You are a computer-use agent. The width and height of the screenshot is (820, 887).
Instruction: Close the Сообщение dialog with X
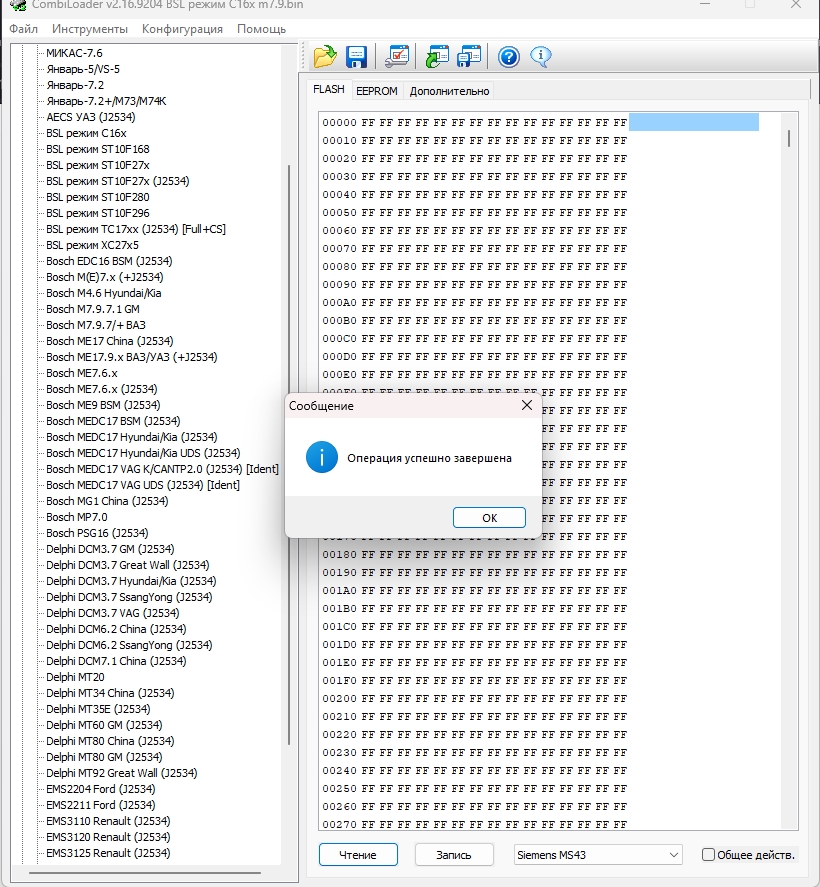coord(527,406)
